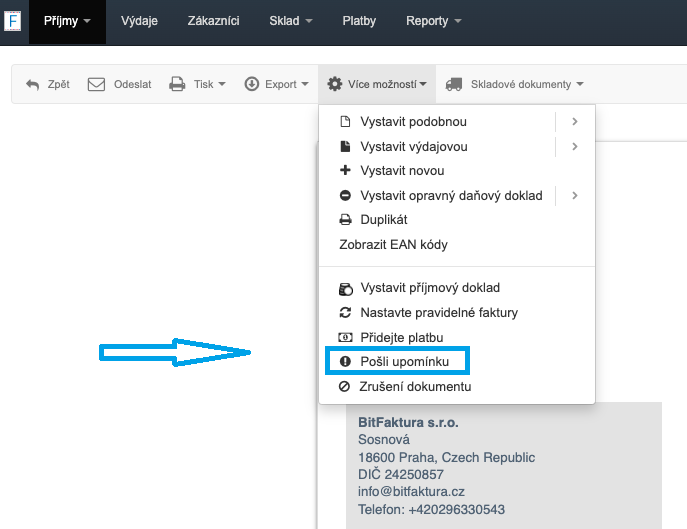The height and width of the screenshot is (529, 687).
Task: Click the Tisk printer icon
Action: tap(177, 84)
